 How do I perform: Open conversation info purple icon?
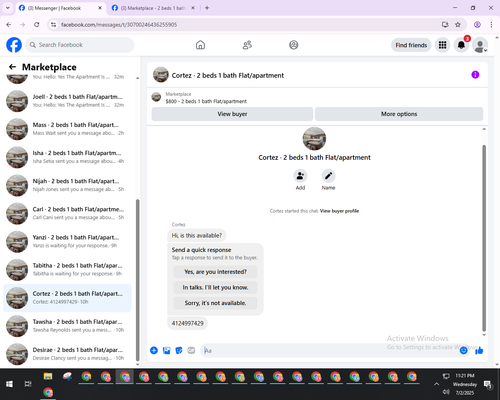coord(475,75)
